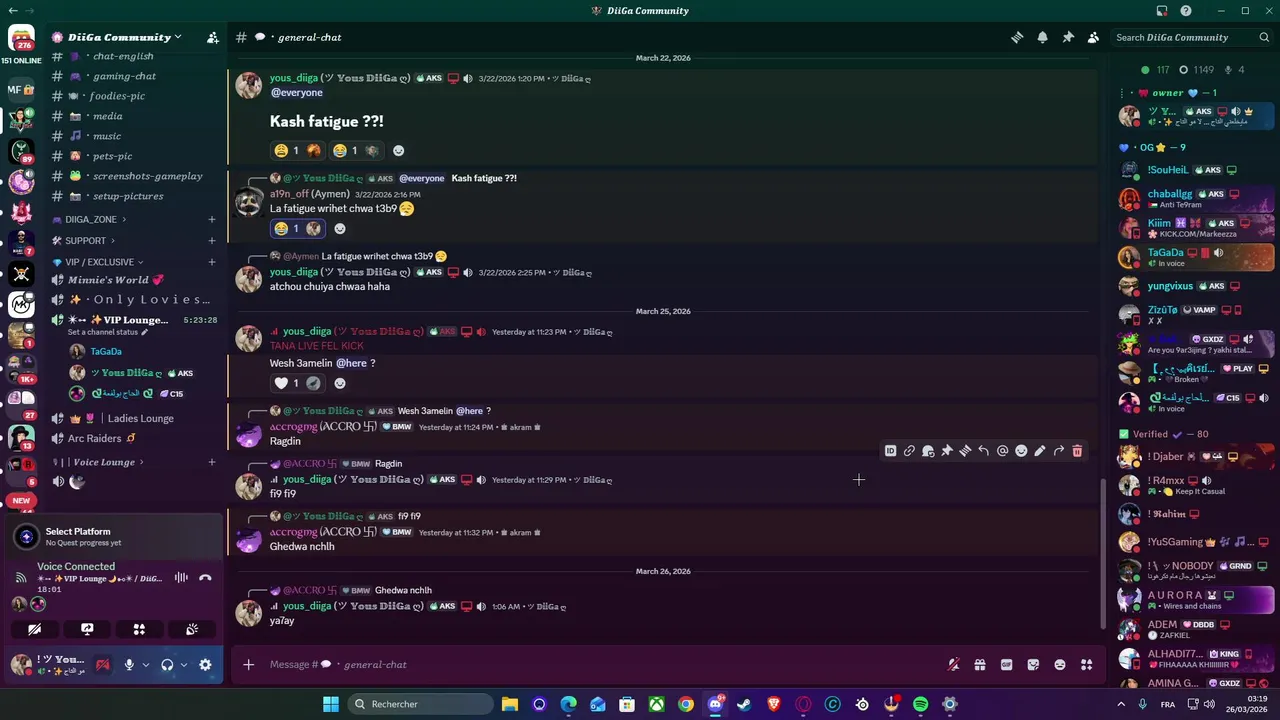Click the Rechercher taskbar search box
This screenshot has height=720, width=1280.
click(x=419, y=704)
